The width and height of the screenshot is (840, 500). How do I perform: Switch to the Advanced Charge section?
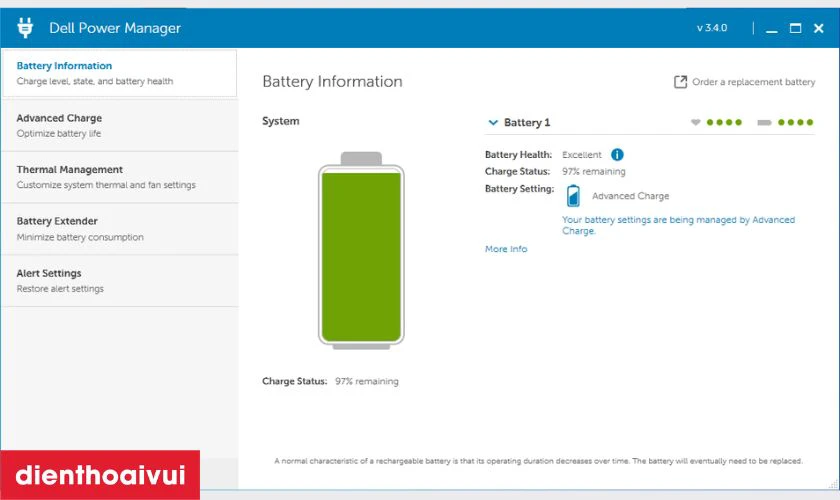tap(119, 125)
